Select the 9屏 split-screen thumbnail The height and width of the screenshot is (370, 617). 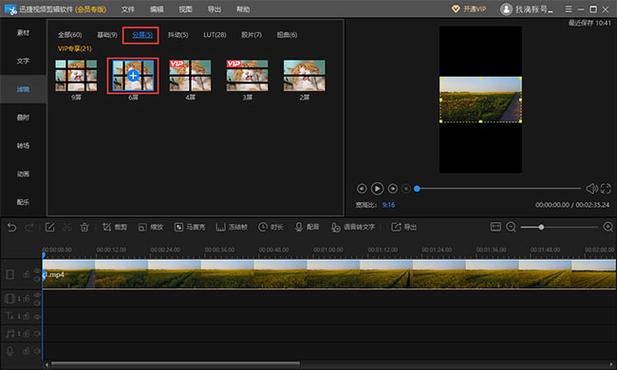point(76,76)
